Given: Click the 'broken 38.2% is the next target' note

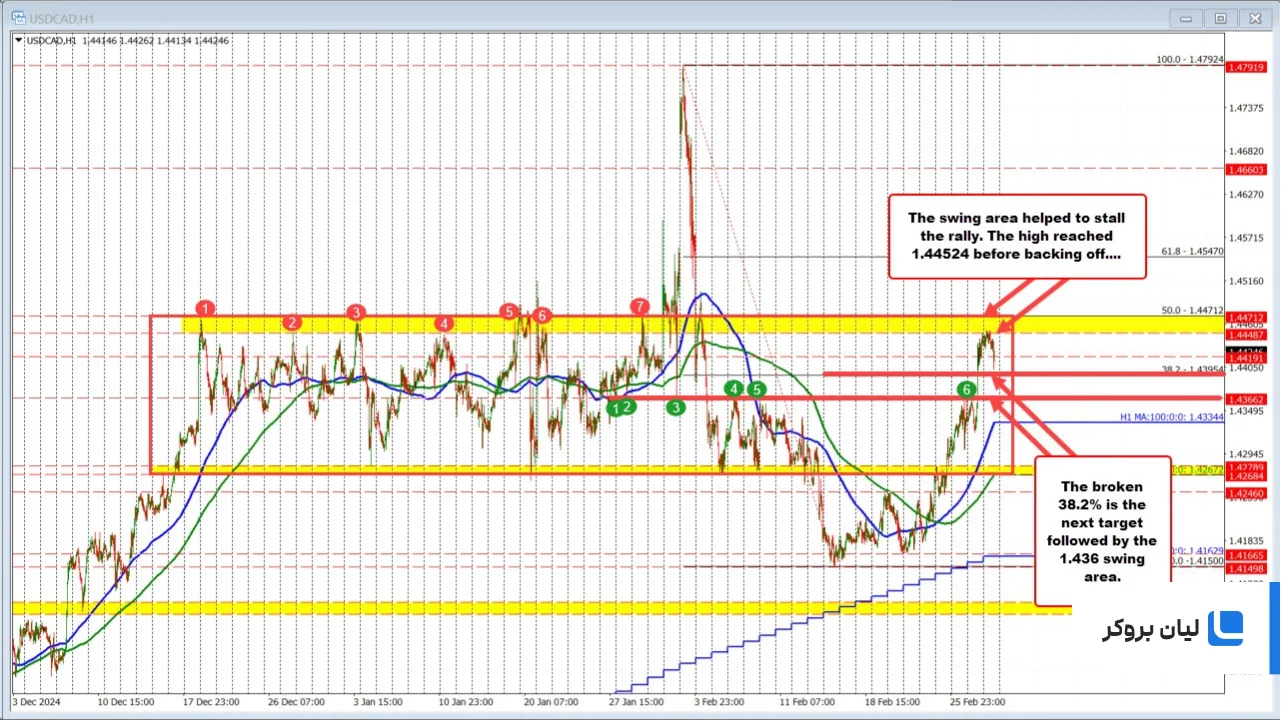Looking at the screenshot, I should tap(1101, 531).
